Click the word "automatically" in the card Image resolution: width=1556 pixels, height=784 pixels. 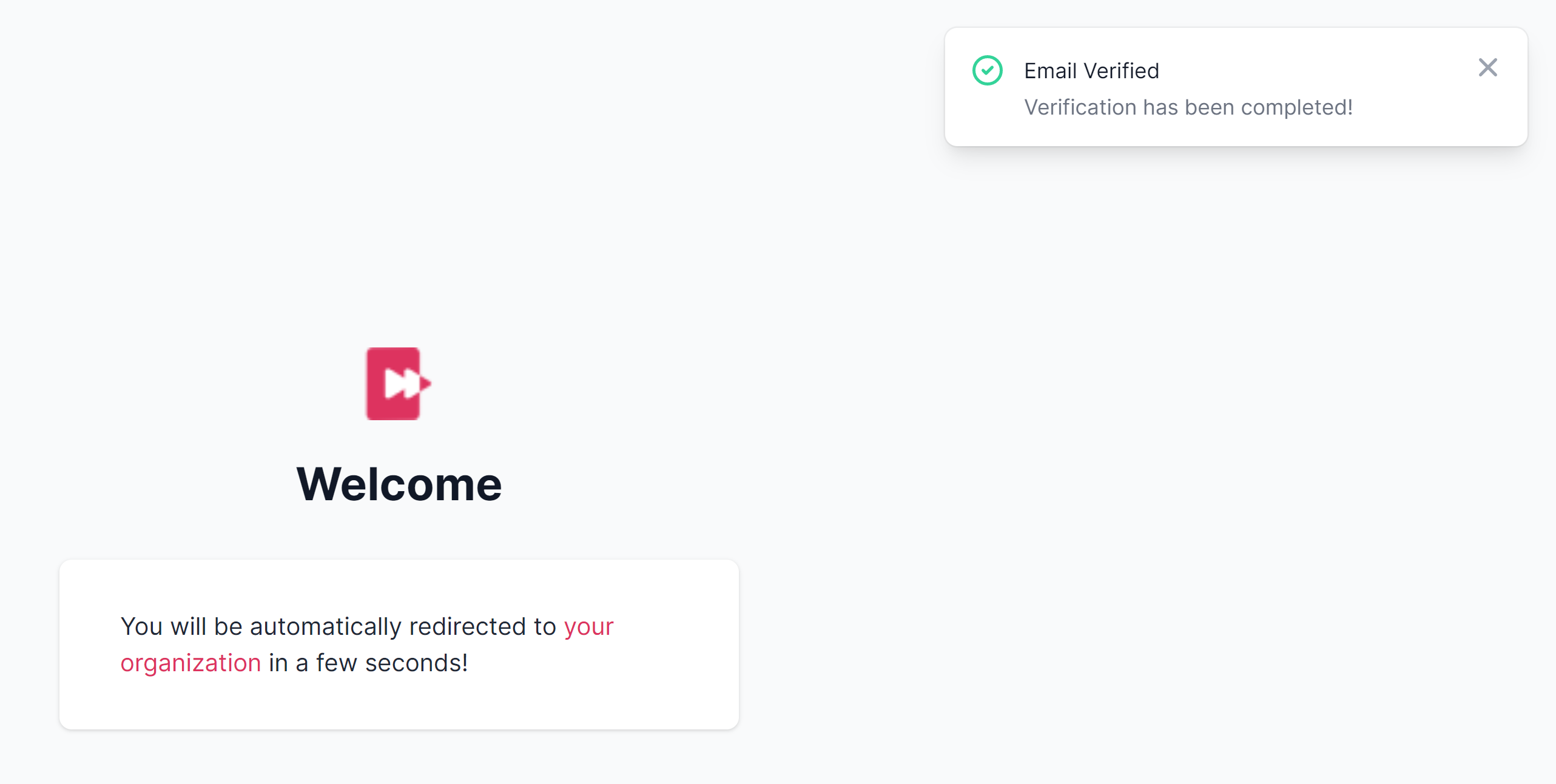click(x=325, y=627)
